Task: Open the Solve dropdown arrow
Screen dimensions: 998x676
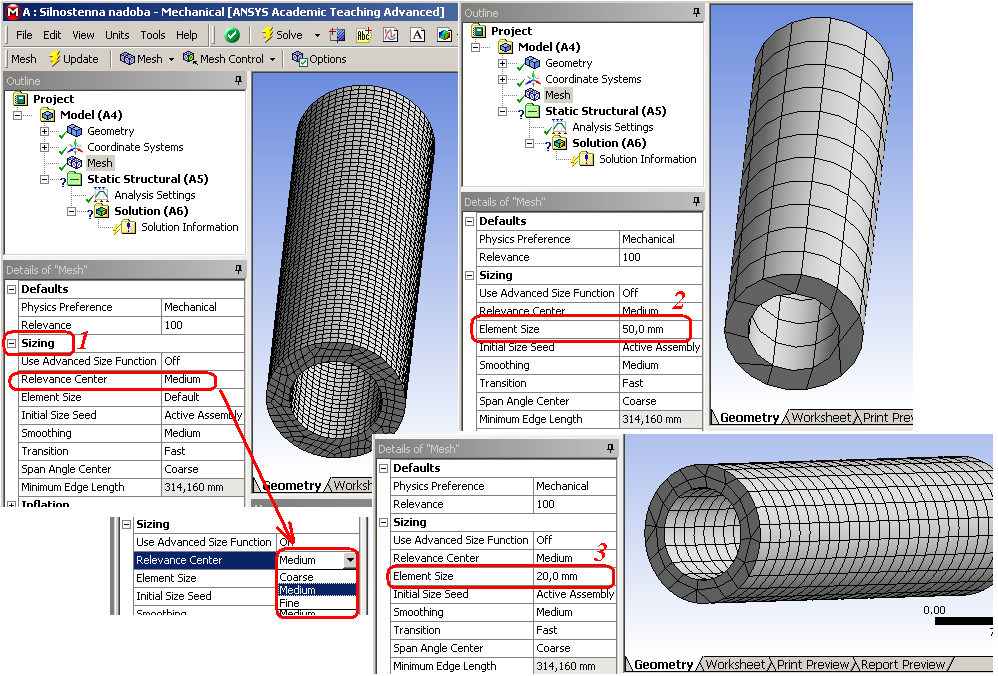Action: click(317, 35)
